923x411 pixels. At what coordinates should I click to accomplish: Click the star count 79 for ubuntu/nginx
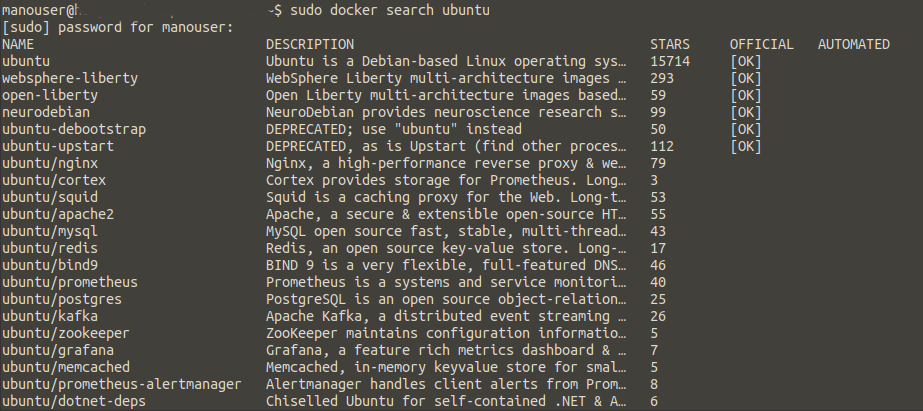pyautogui.click(x=658, y=163)
